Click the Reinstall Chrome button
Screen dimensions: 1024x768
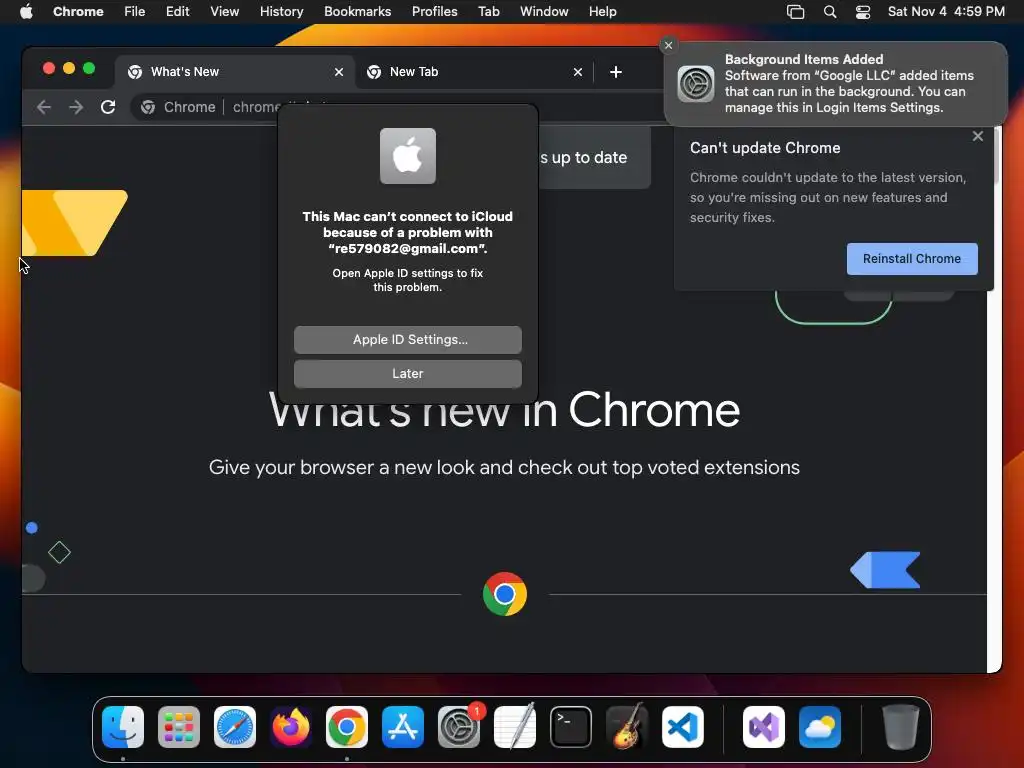[x=912, y=259]
